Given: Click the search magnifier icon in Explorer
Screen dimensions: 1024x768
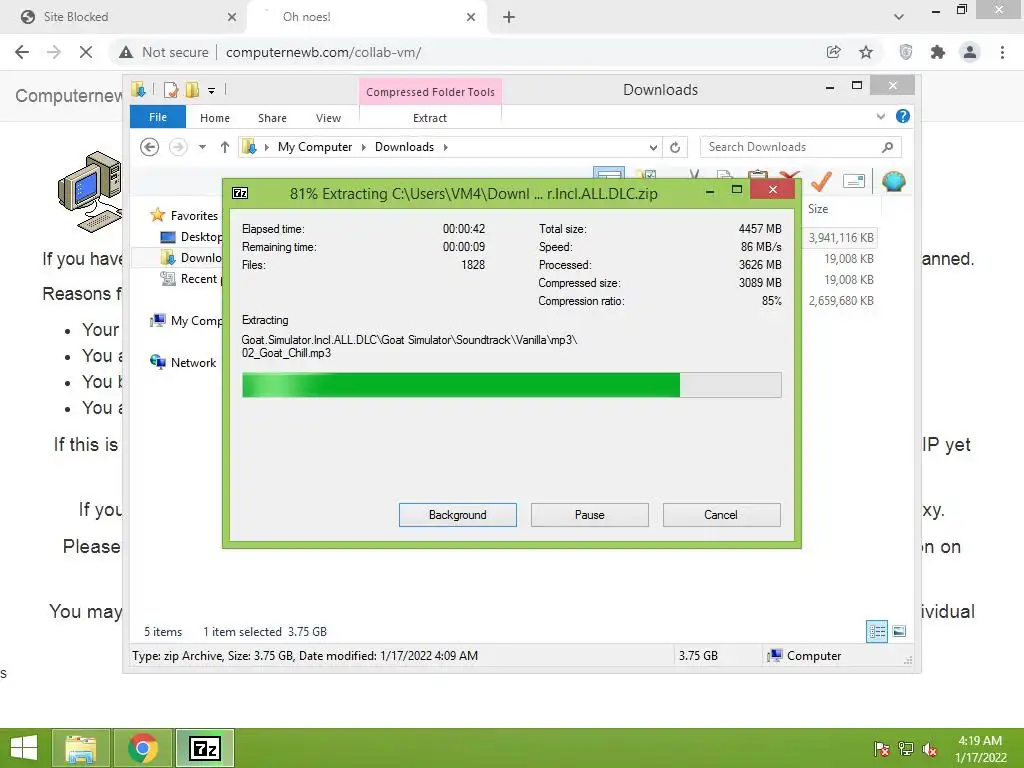Looking at the screenshot, I should pos(887,147).
